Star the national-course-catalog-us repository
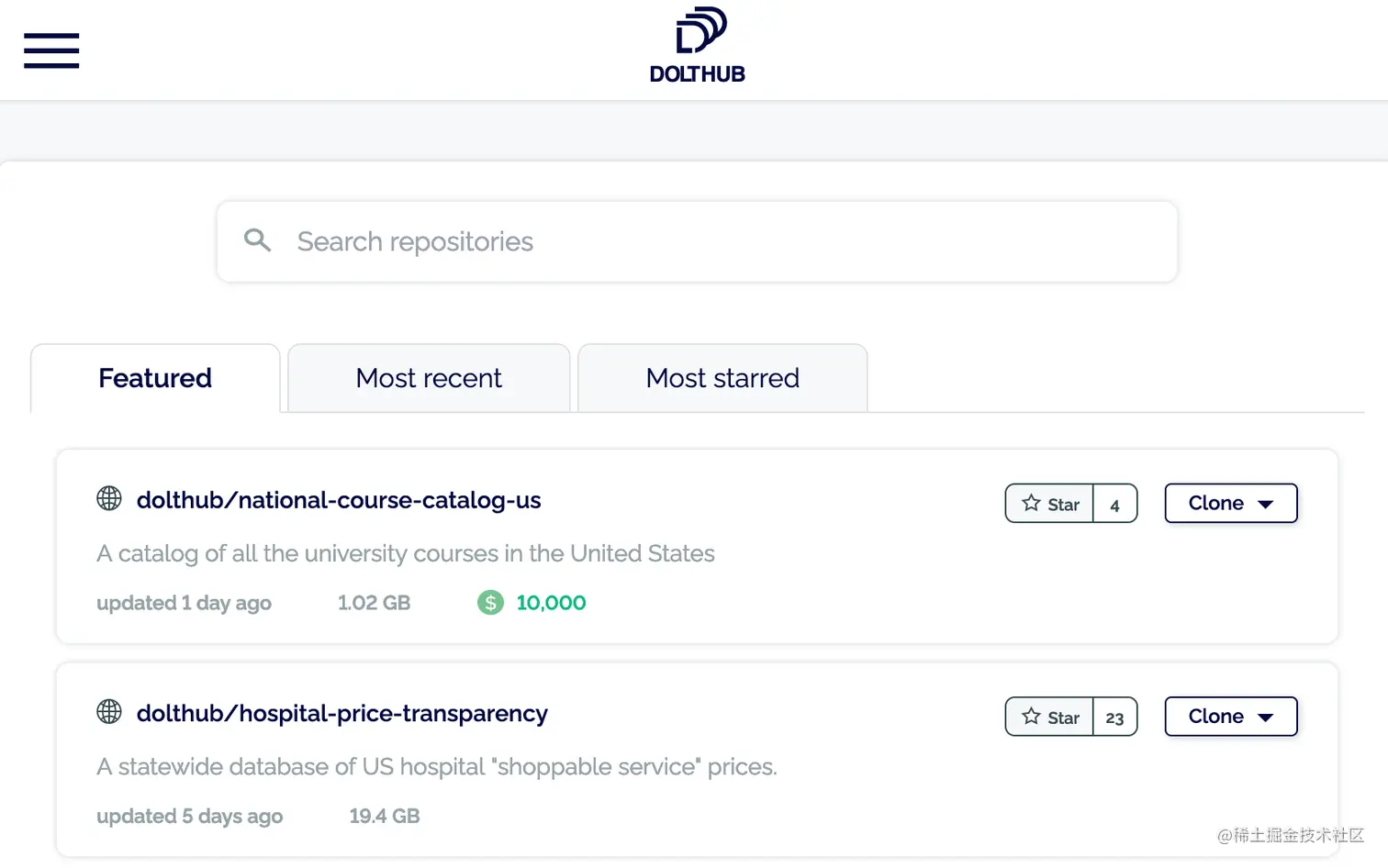Image resolution: width=1388 pixels, height=868 pixels. point(1049,503)
